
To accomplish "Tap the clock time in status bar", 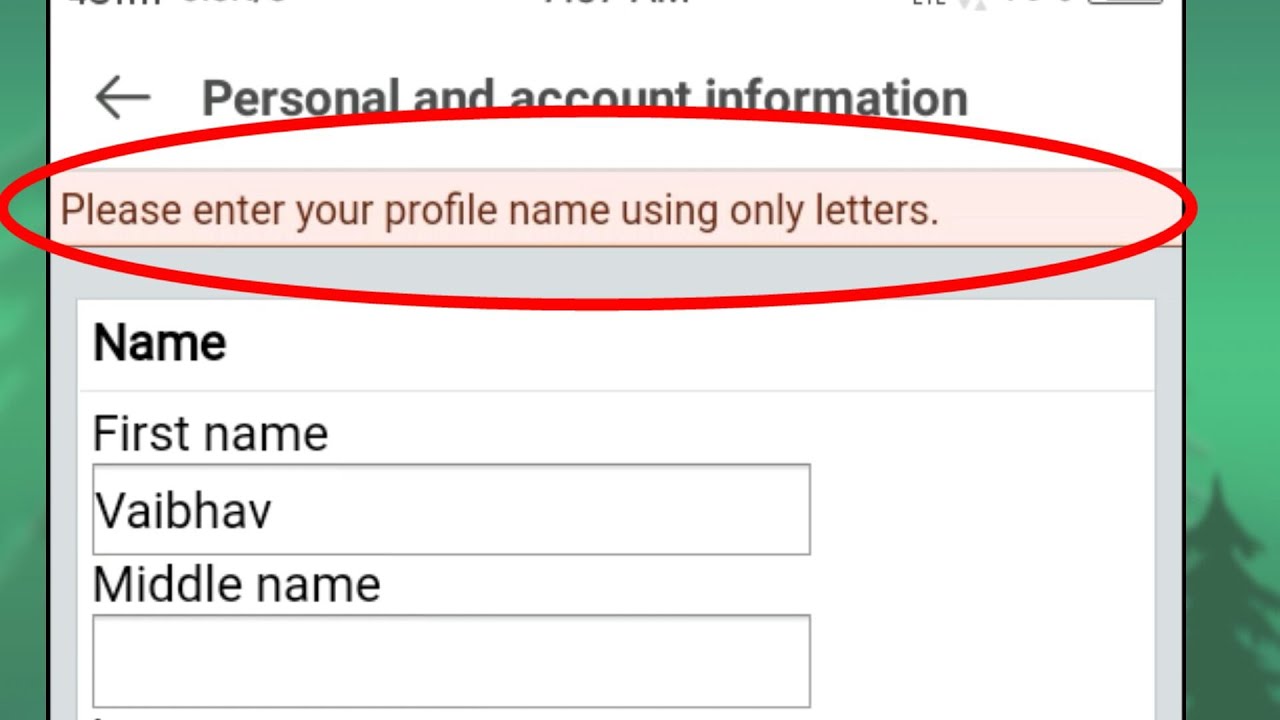I will (617, 4).
